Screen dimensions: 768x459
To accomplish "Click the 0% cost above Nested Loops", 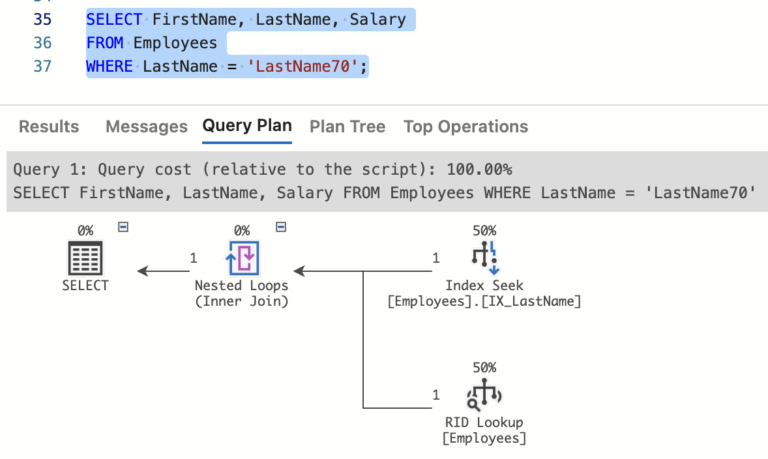I will tap(241, 230).
